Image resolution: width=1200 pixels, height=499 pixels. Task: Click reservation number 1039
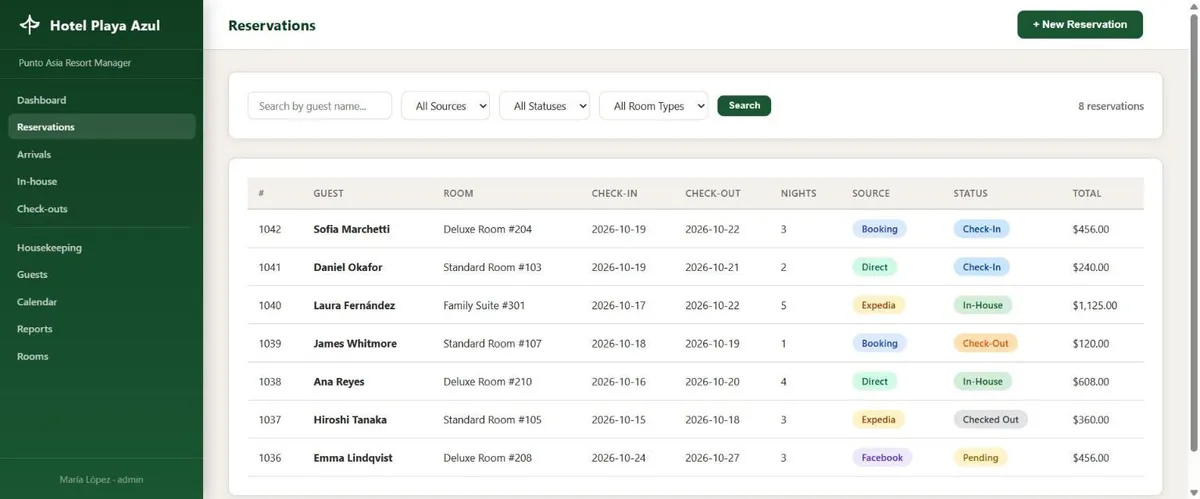pyautogui.click(x=270, y=343)
